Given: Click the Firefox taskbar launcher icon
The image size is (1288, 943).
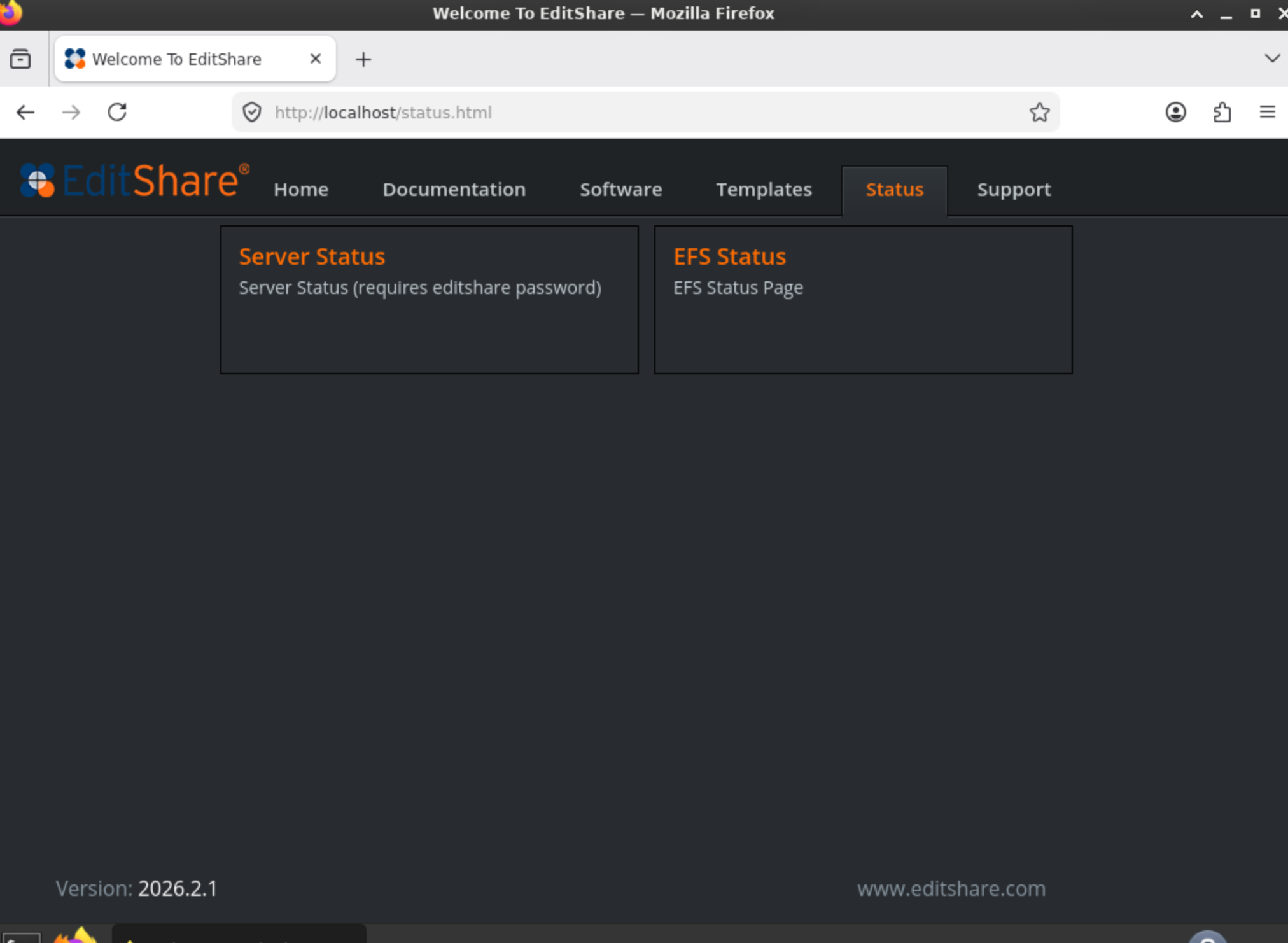Looking at the screenshot, I should (x=75, y=935).
